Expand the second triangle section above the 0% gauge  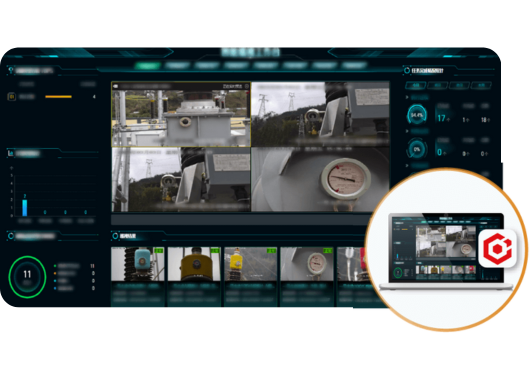(407, 131)
